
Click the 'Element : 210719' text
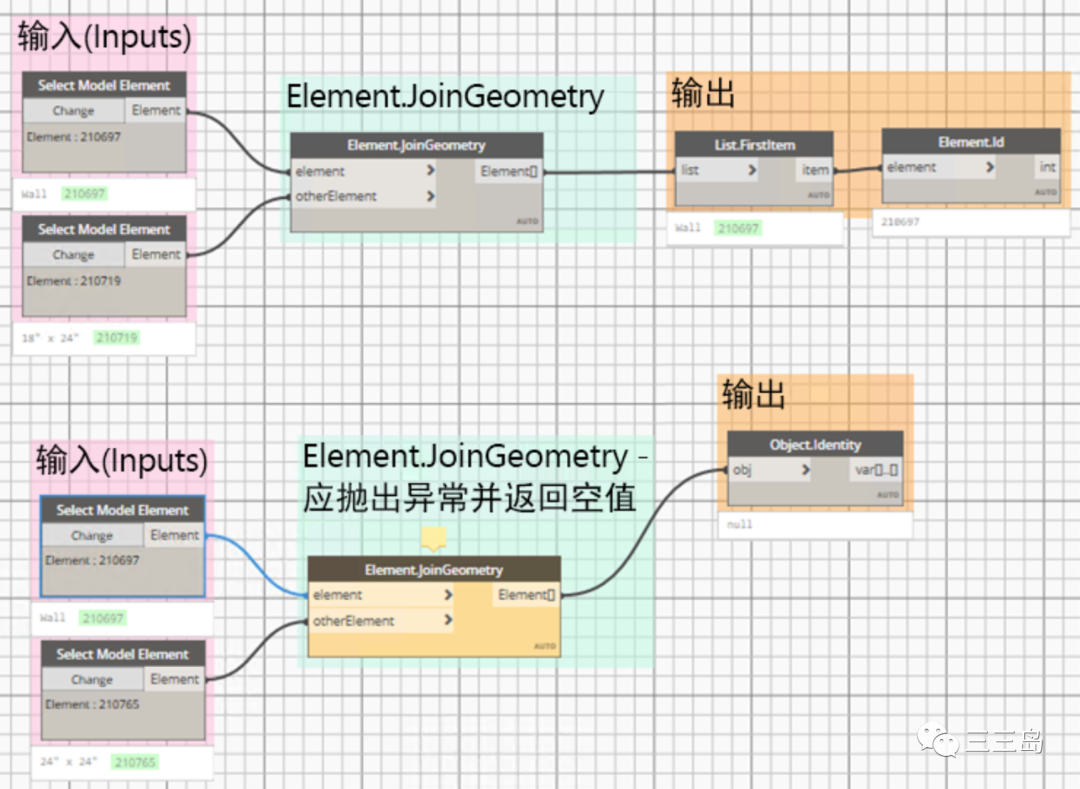point(74,281)
